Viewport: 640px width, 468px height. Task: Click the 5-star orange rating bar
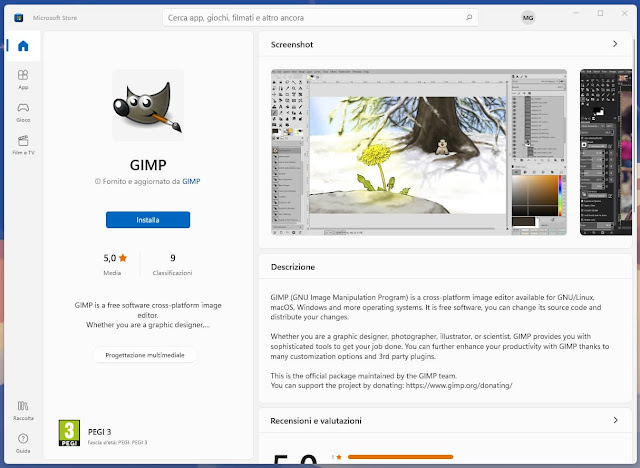tap(400, 457)
